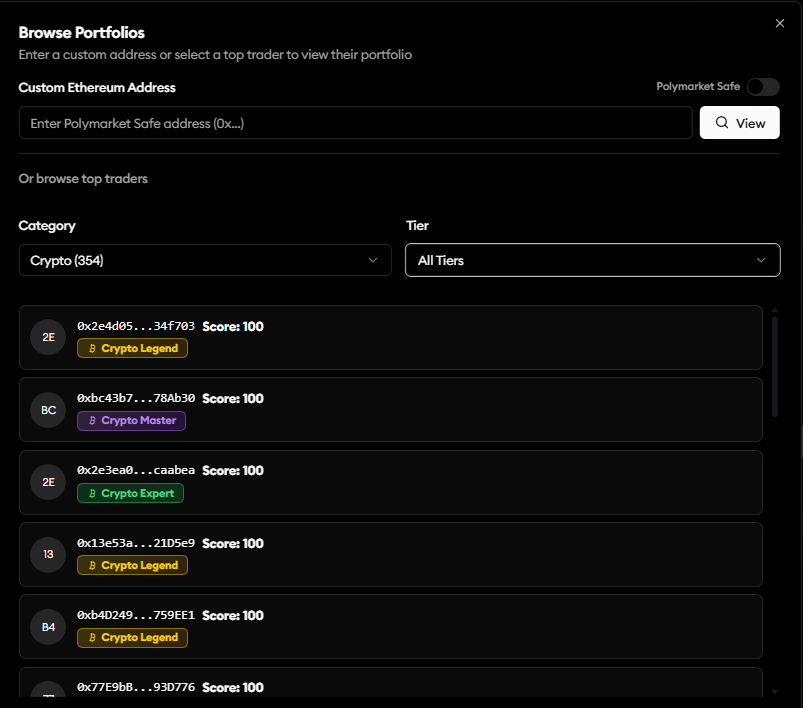Click the Crypto Legend badge under 0xb4D249...759EE1
This screenshot has width=803, height=708.
132,638
